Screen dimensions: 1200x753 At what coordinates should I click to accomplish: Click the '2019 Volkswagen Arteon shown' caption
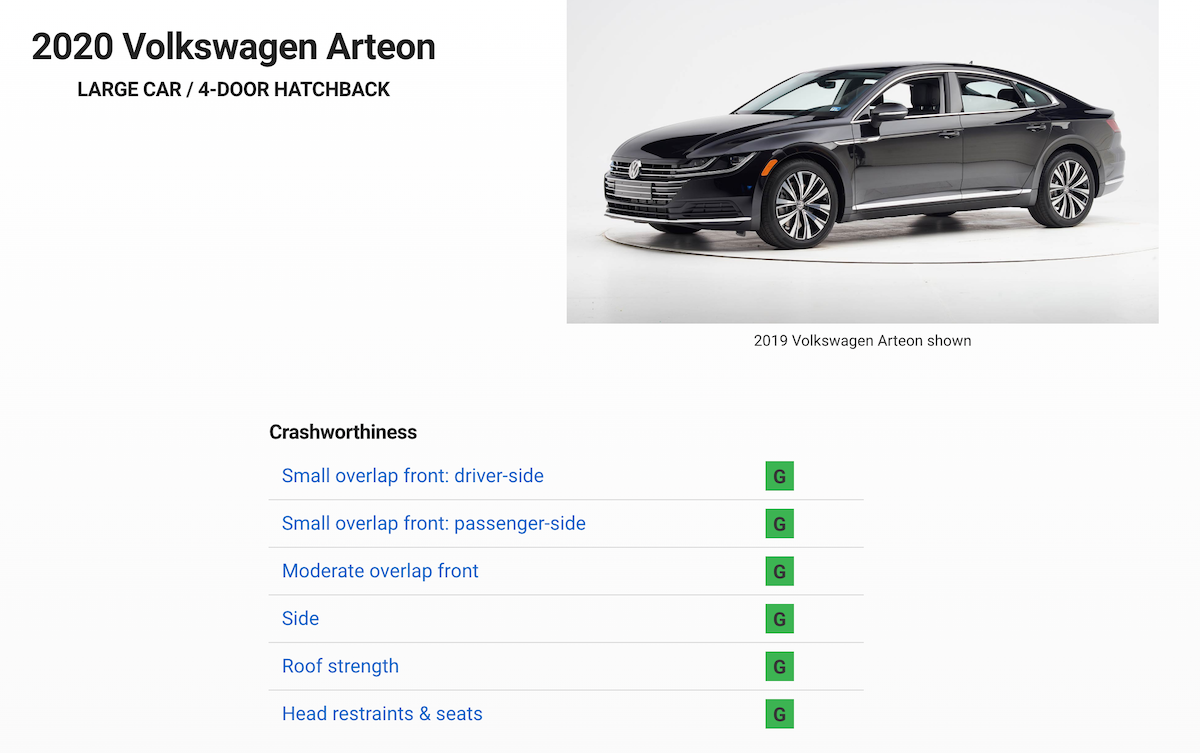click(862, 340)
